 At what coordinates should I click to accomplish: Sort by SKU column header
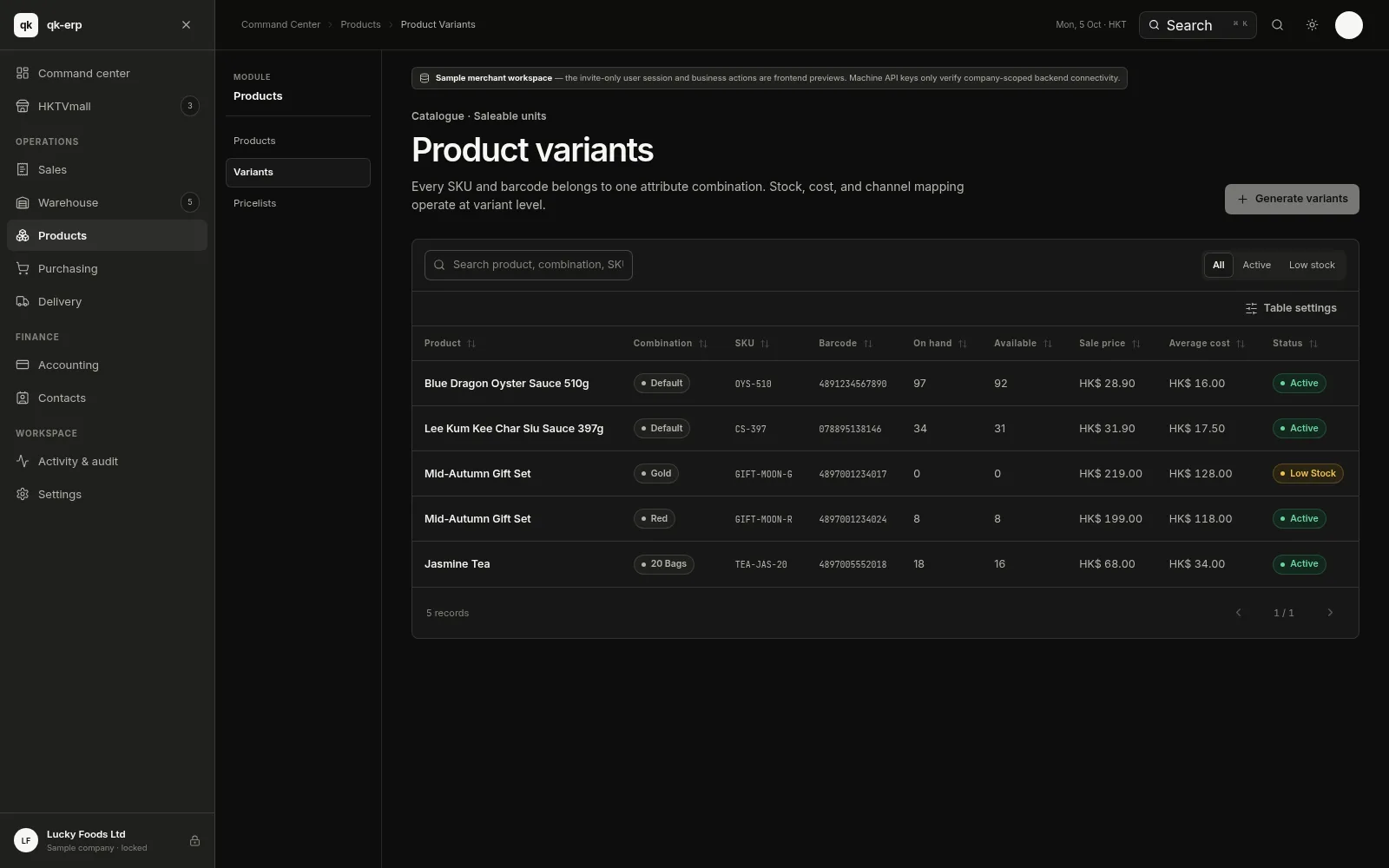coord(752,344)
